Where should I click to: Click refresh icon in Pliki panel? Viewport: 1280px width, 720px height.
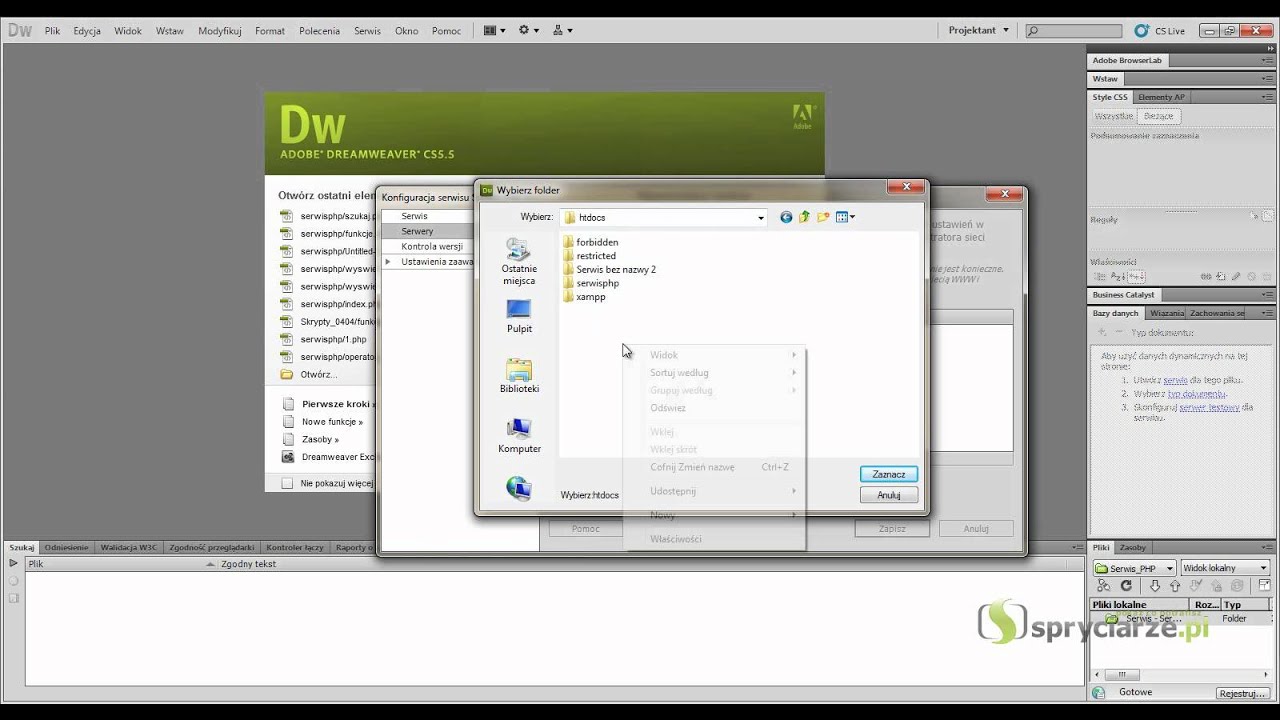pos(1126,586)
